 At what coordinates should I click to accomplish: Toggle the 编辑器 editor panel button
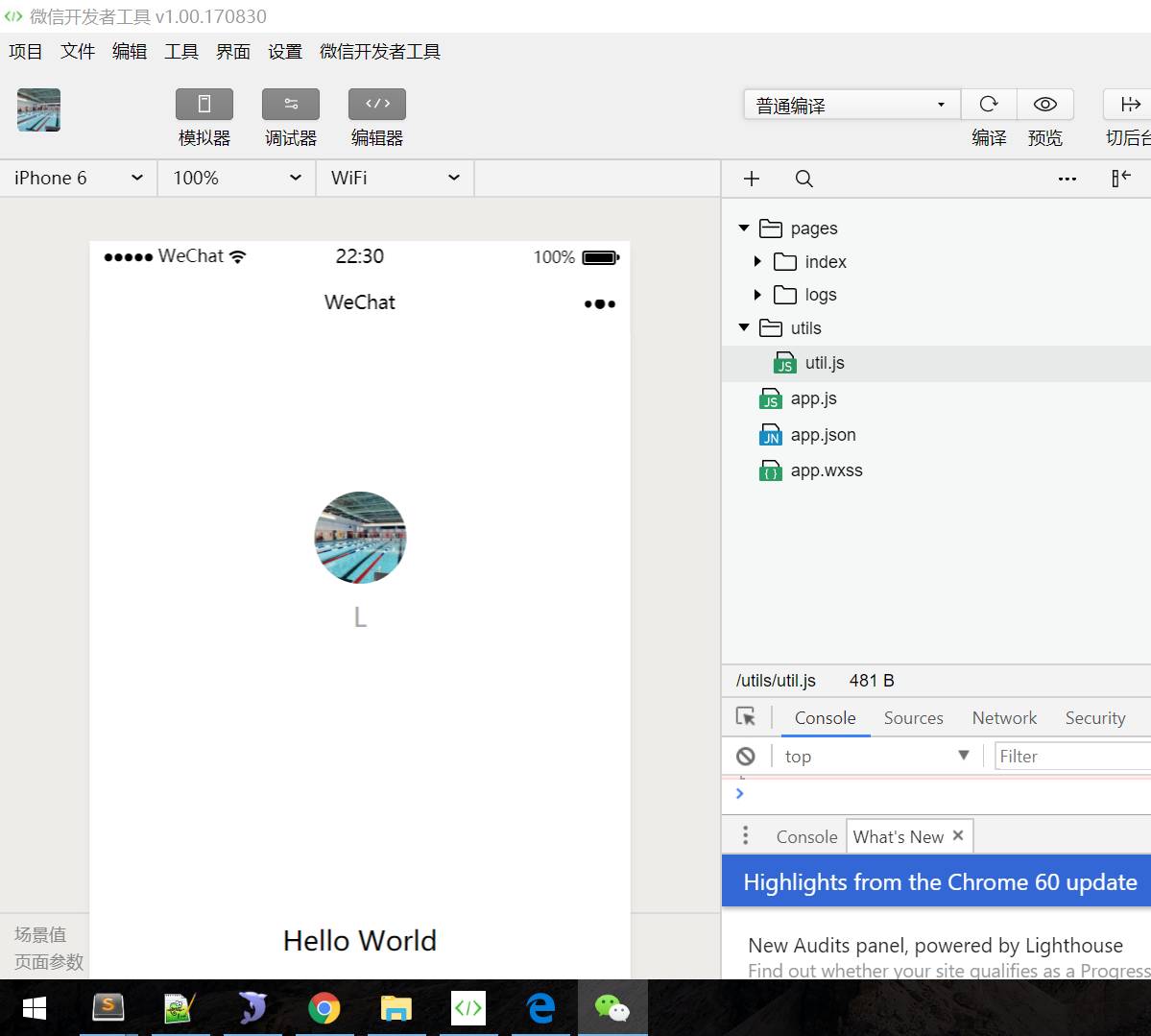pos(377,105)
